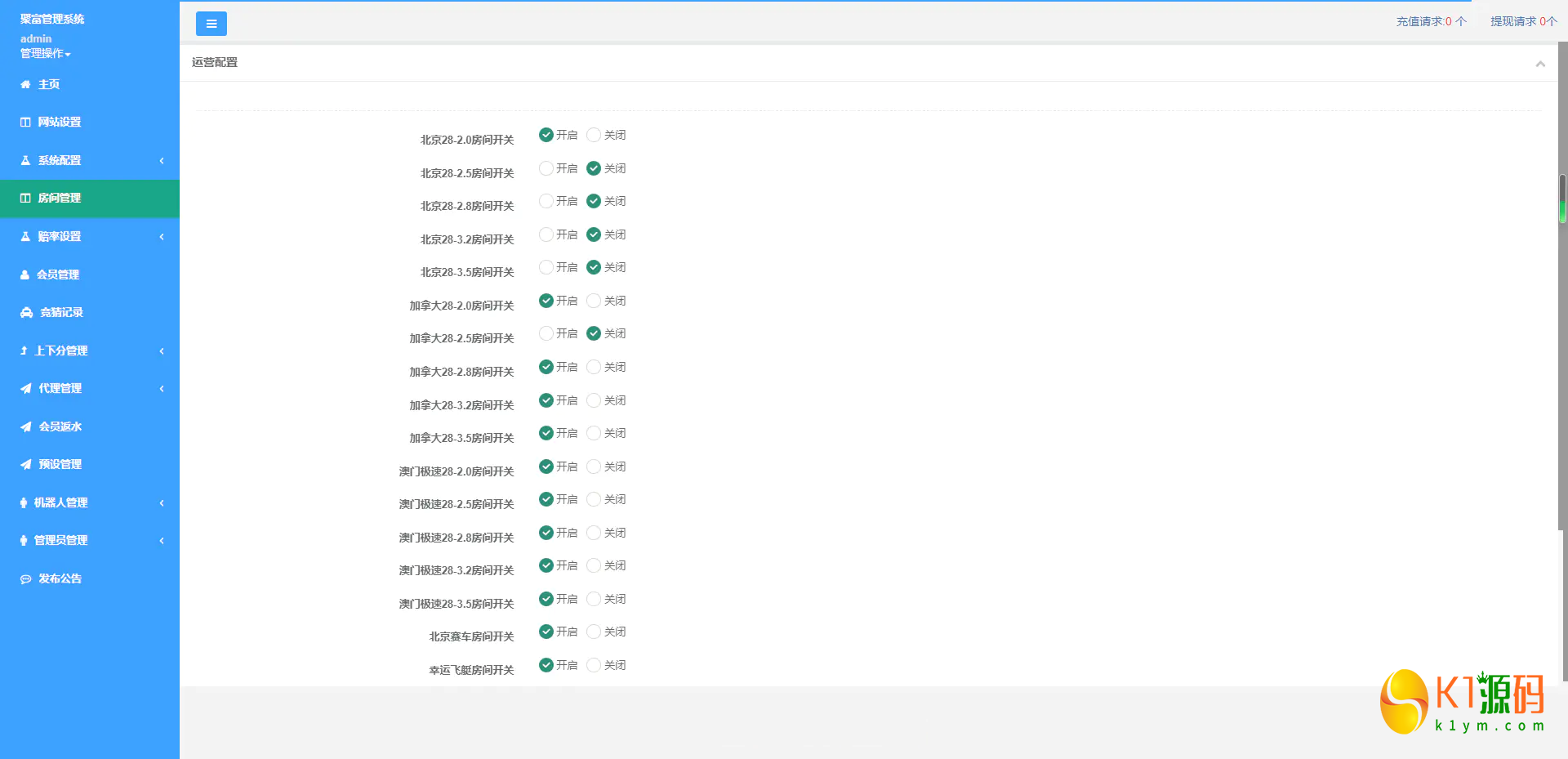Click the paper plane icon beside 会员返水
The image size is (1568, 759).
coord(26,426)
